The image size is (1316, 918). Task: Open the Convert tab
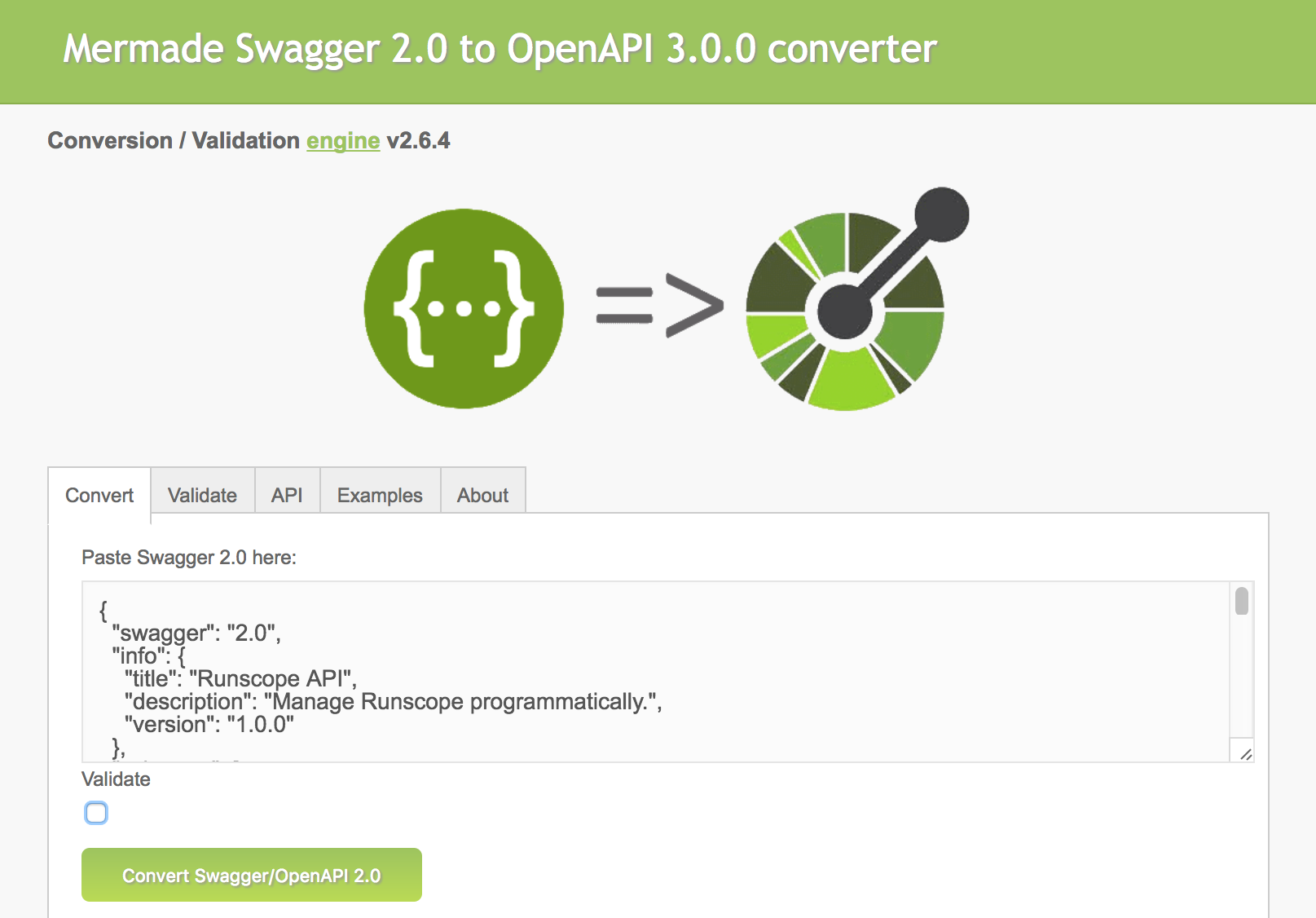[99, 495]
